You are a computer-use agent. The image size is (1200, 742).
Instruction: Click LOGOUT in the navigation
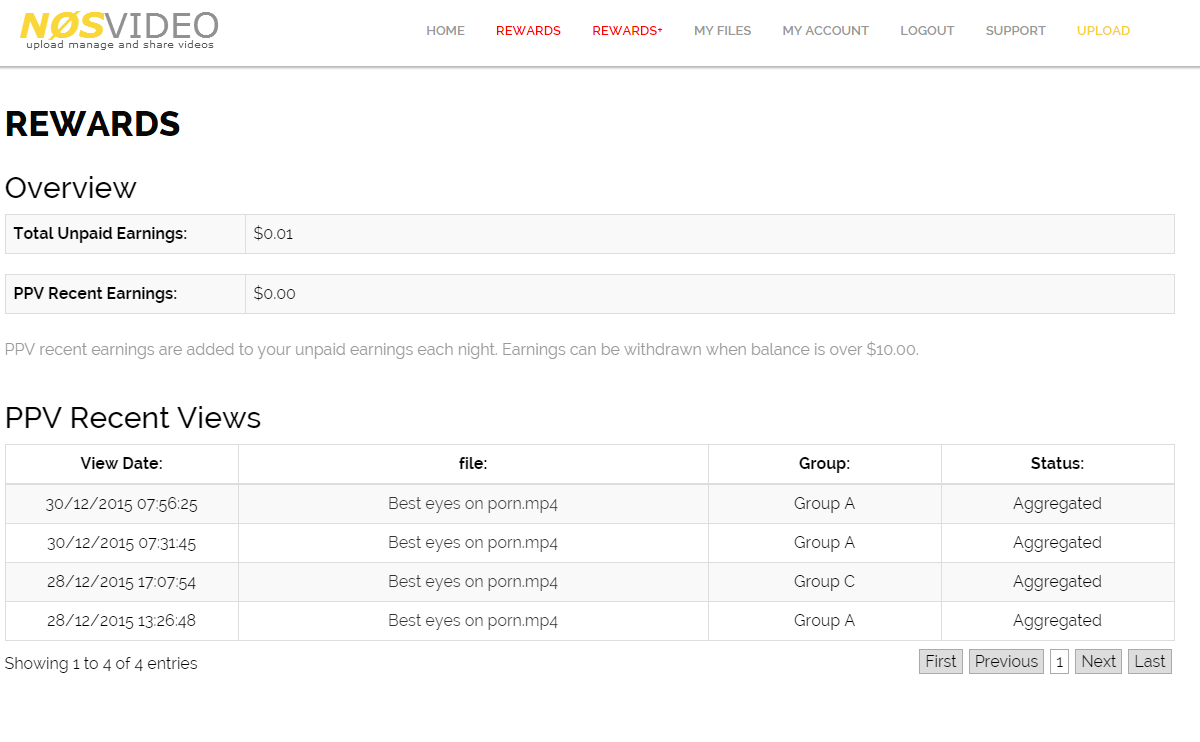[927, 31]
